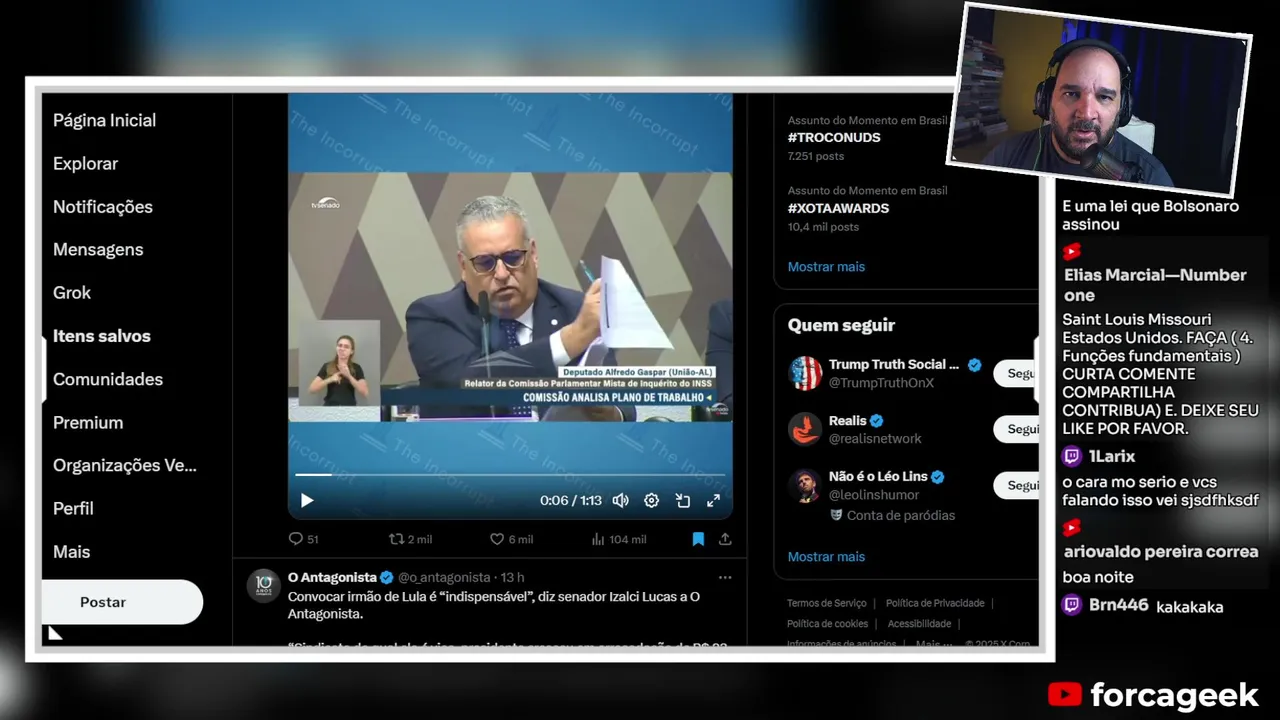Play the video with the play button
This screenshot has height=720, width=1280.
pyautogui.click(x=307, y=500)
